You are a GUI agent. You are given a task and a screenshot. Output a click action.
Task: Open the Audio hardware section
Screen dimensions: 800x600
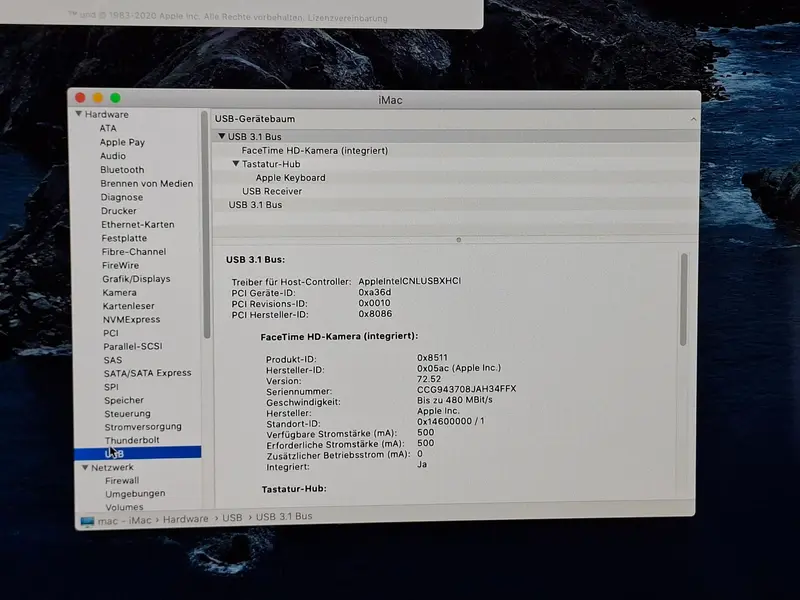coord(113,156)
